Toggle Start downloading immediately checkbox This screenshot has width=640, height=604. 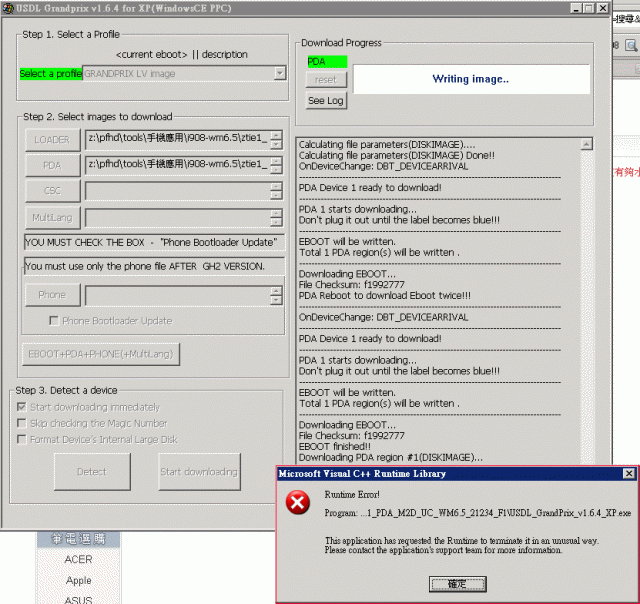22,407
